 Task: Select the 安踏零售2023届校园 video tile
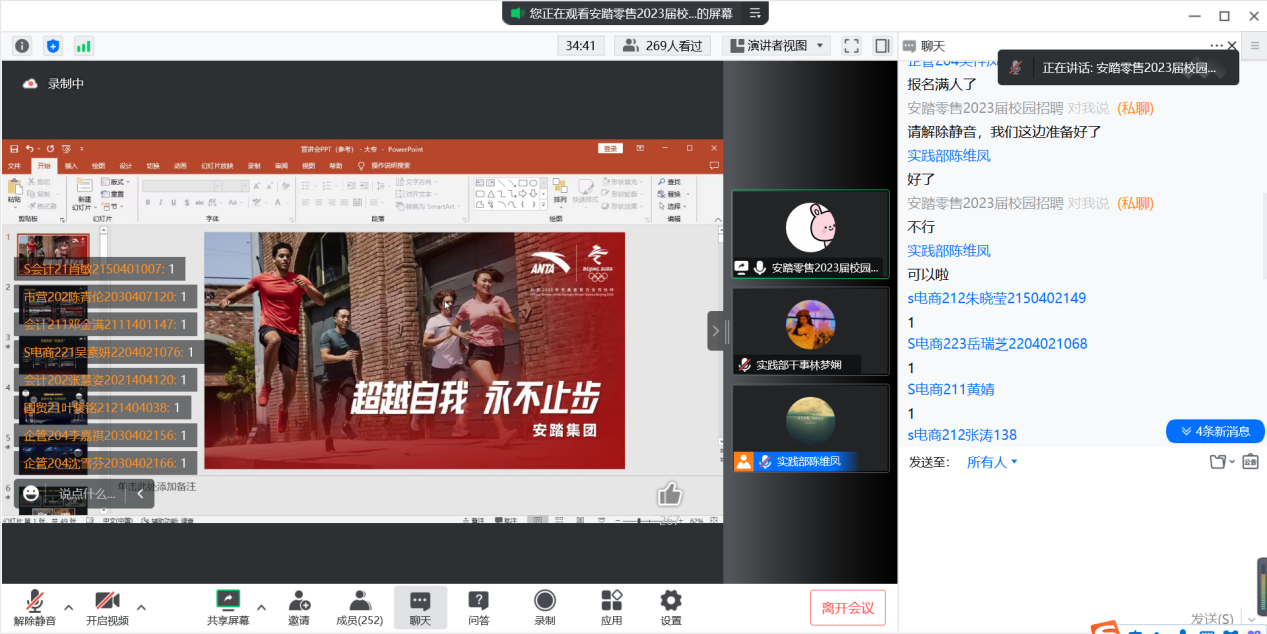[810, 235]
